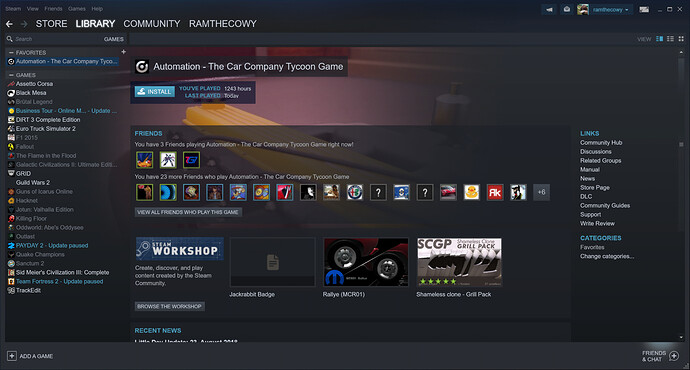Click the Write Review link
The image size is (690, 370).
coord(597,223)
